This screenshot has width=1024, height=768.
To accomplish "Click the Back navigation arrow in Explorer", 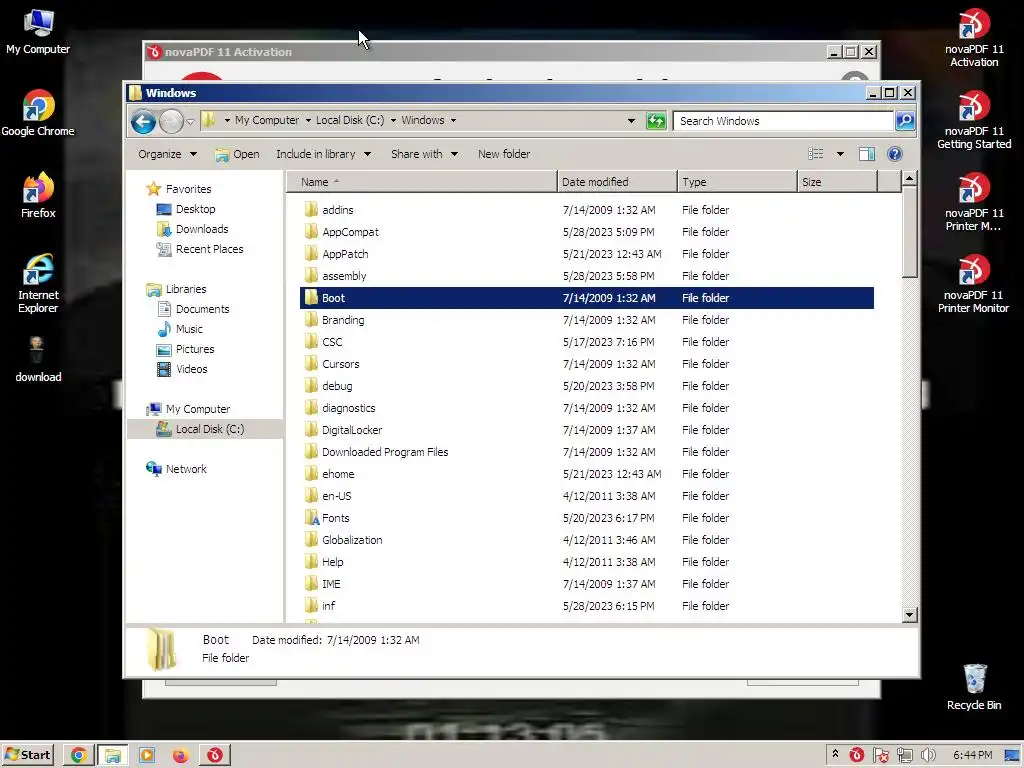I will point(143,121).
